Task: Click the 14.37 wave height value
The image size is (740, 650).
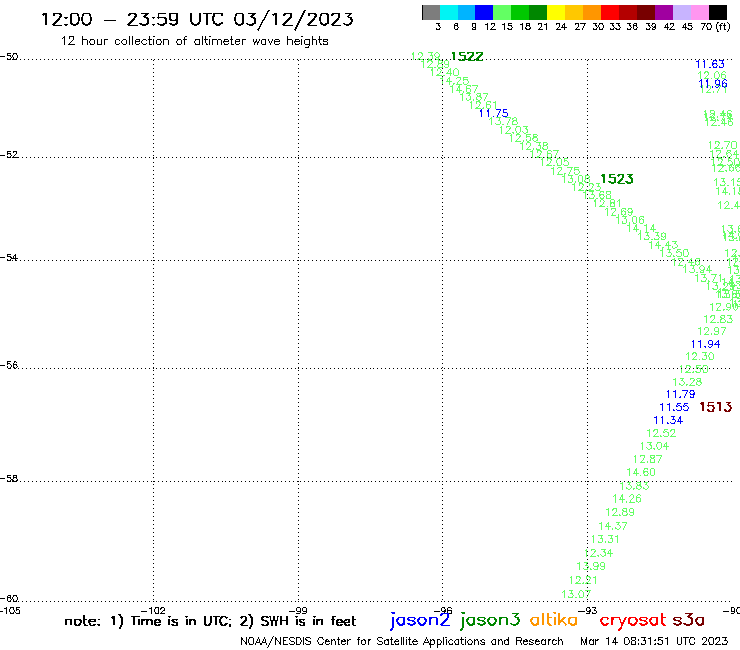Action: 613,526
